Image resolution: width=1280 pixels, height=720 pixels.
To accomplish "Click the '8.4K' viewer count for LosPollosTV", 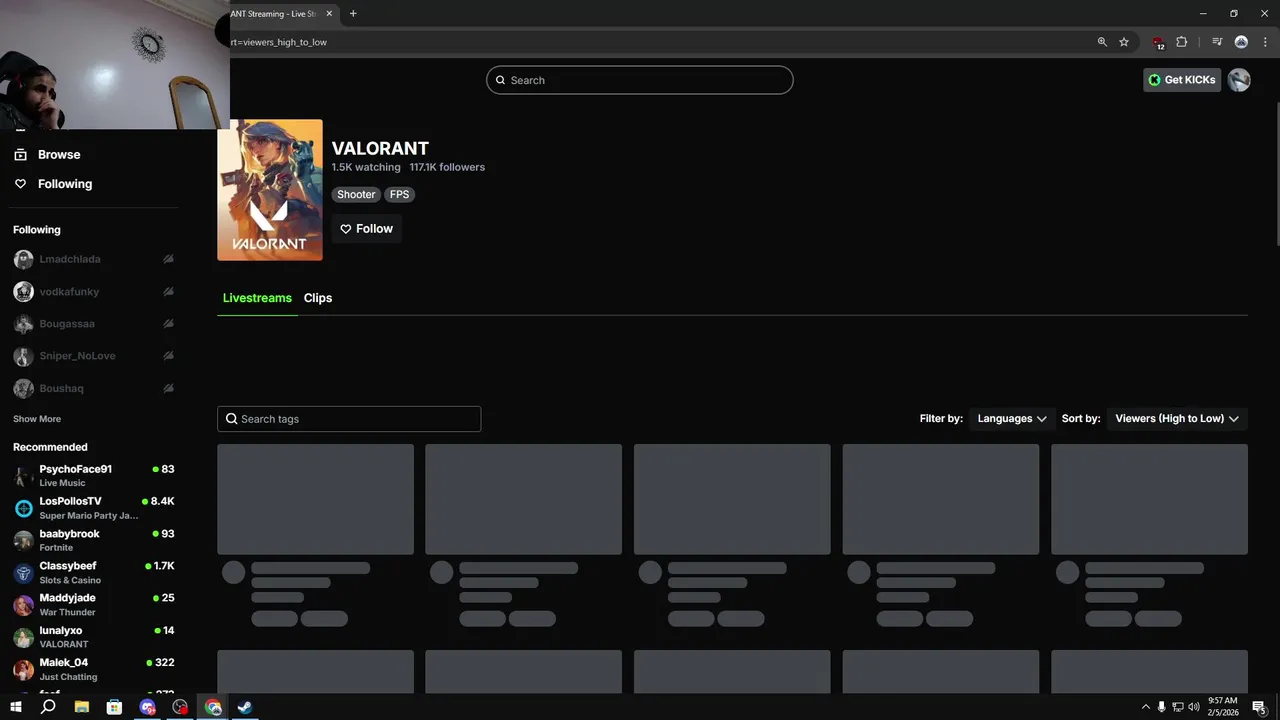I will click(x=162, y=501).
